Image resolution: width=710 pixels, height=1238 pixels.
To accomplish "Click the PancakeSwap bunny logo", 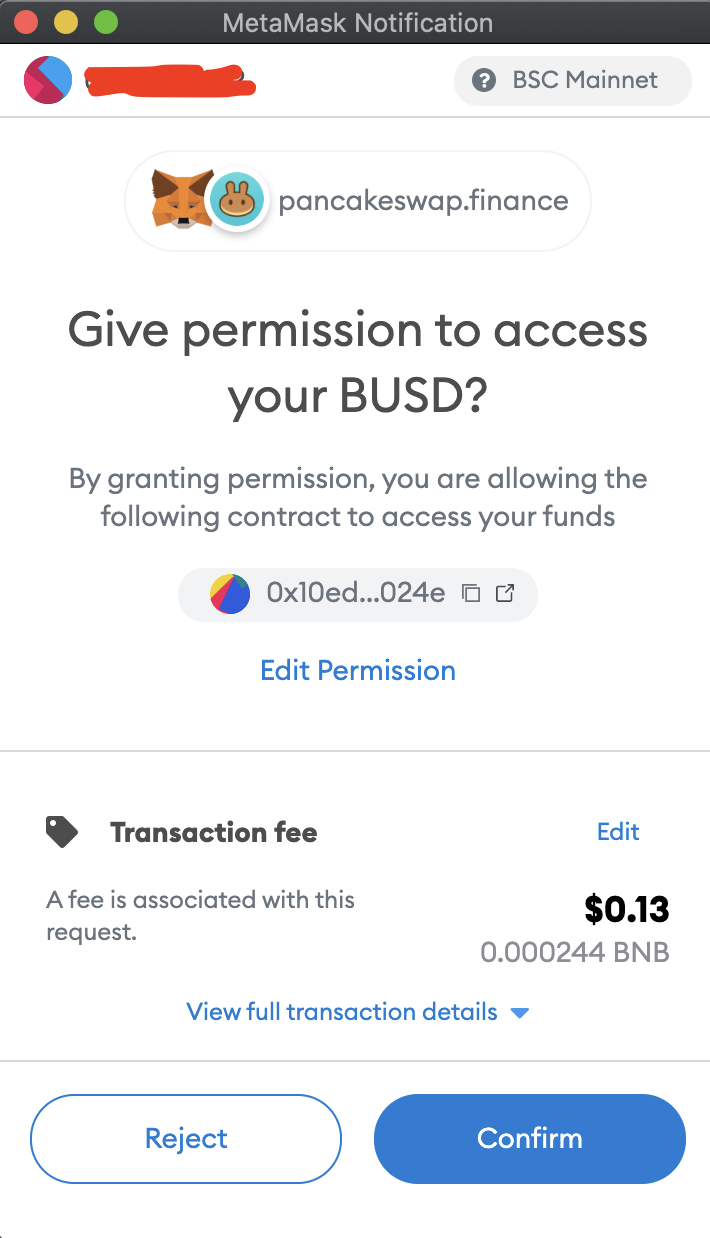I will (x=236, y=201).
